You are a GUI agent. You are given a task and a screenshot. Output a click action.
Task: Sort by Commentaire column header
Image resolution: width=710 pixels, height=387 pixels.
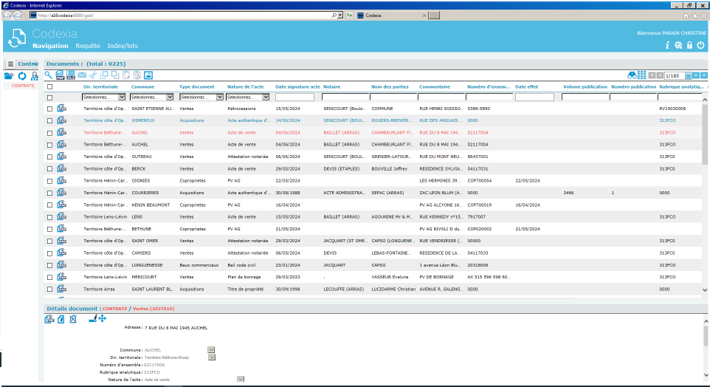tap(435, 87)
